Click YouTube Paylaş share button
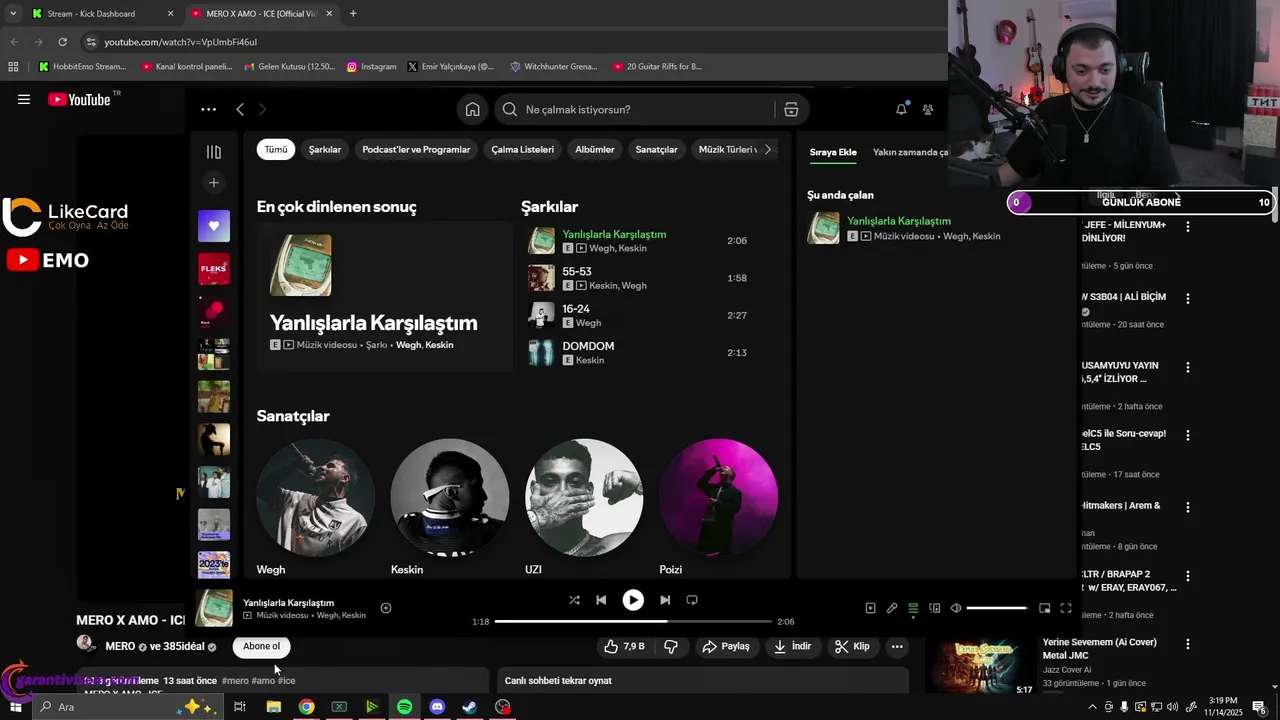This screenshot has width=1280, height=720. (x=726, y=646)
